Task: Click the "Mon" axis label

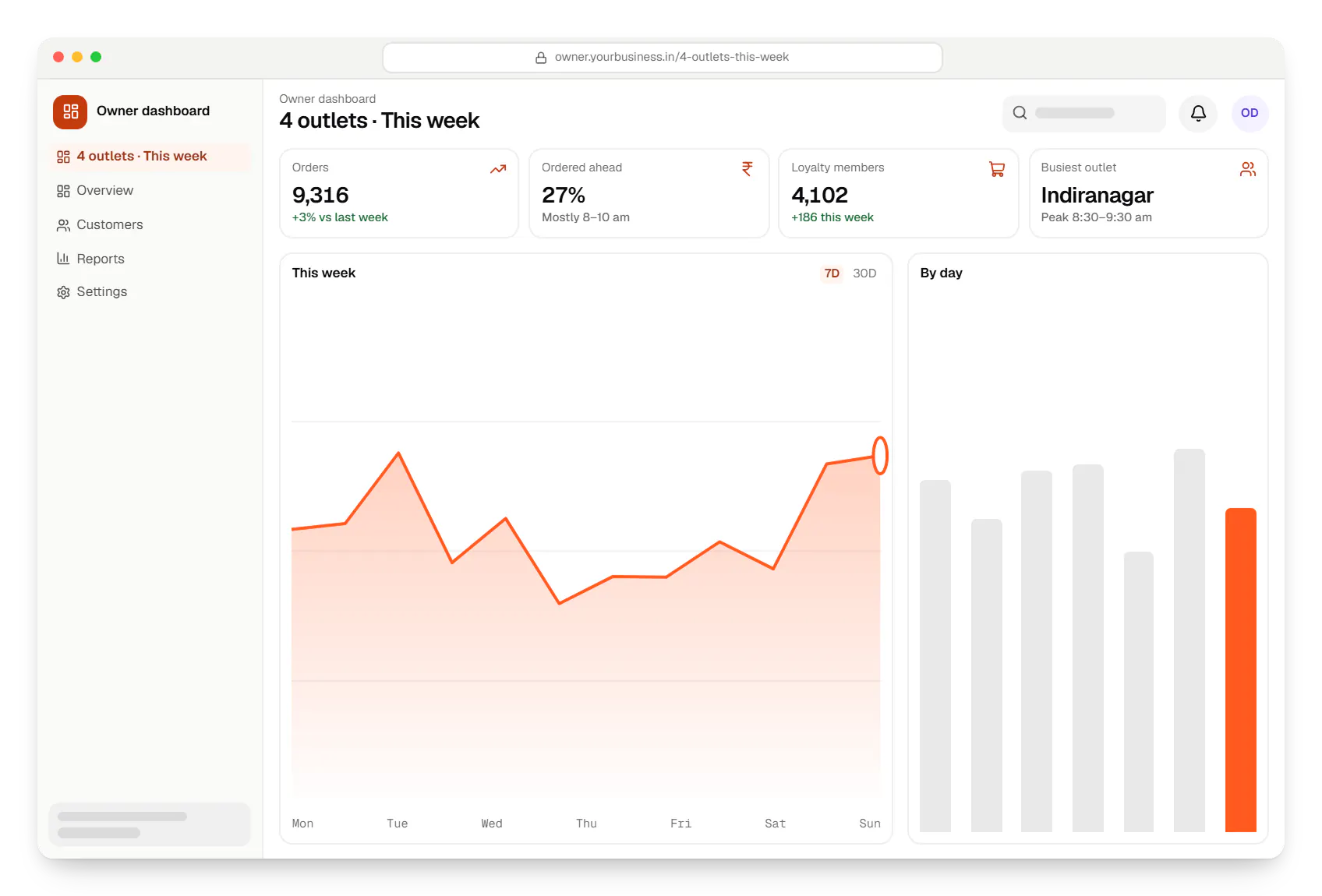Action: point(302,824)
